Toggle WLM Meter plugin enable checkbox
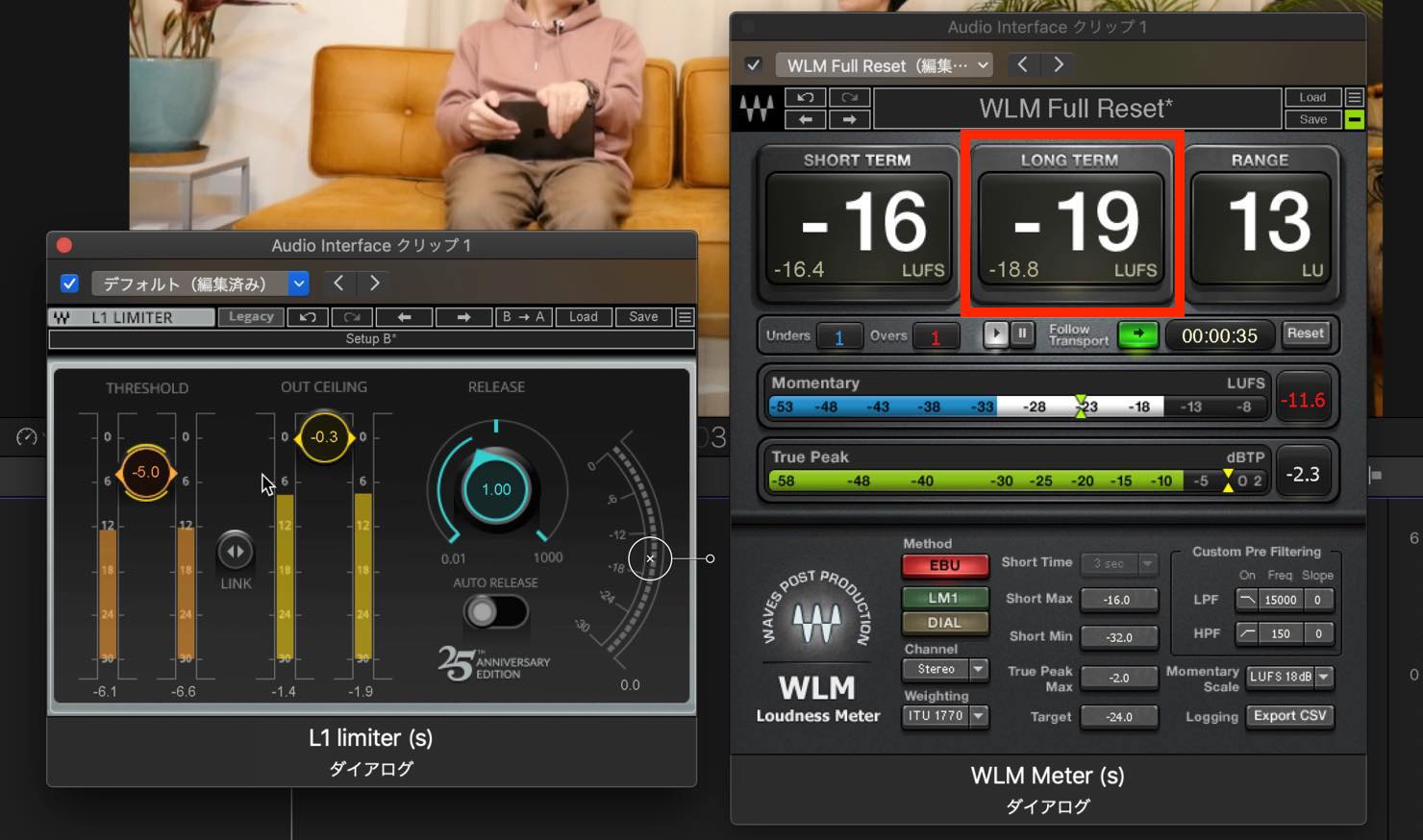Viewport: 1423px width, 840px height. (x=753, y=64)
